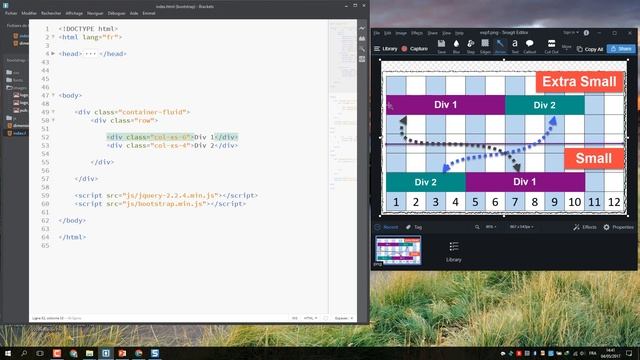Collapse the body tag fold on line 47

pos(53,95)
